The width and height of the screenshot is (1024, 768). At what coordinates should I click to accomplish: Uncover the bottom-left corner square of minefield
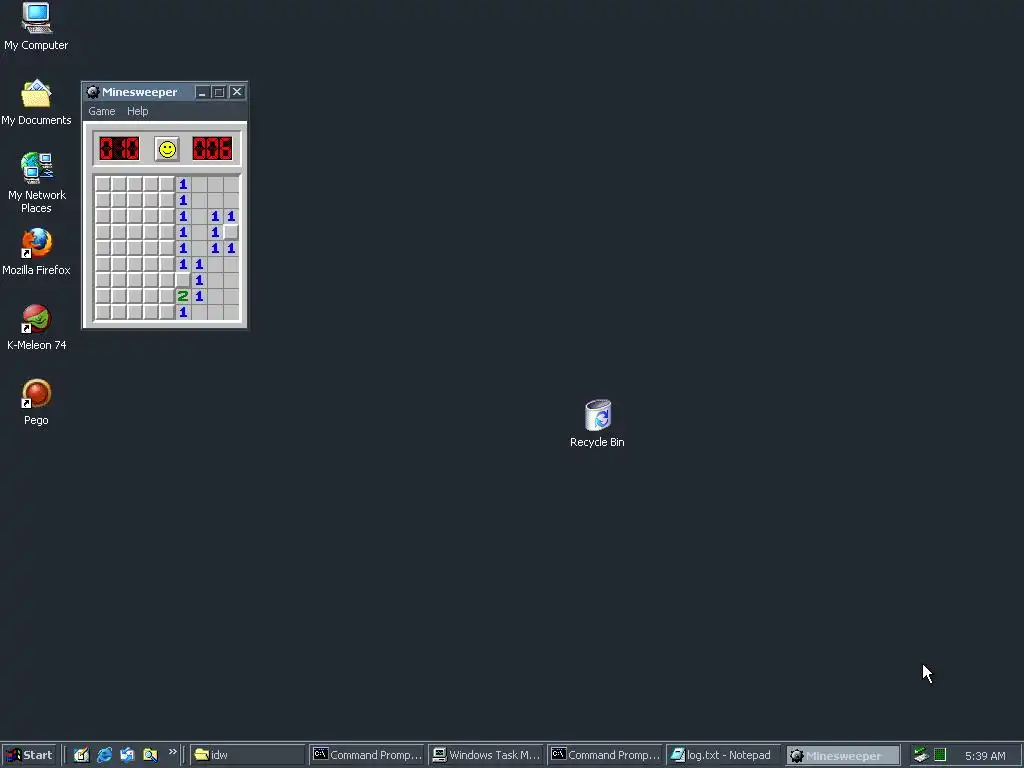(103, 312)
